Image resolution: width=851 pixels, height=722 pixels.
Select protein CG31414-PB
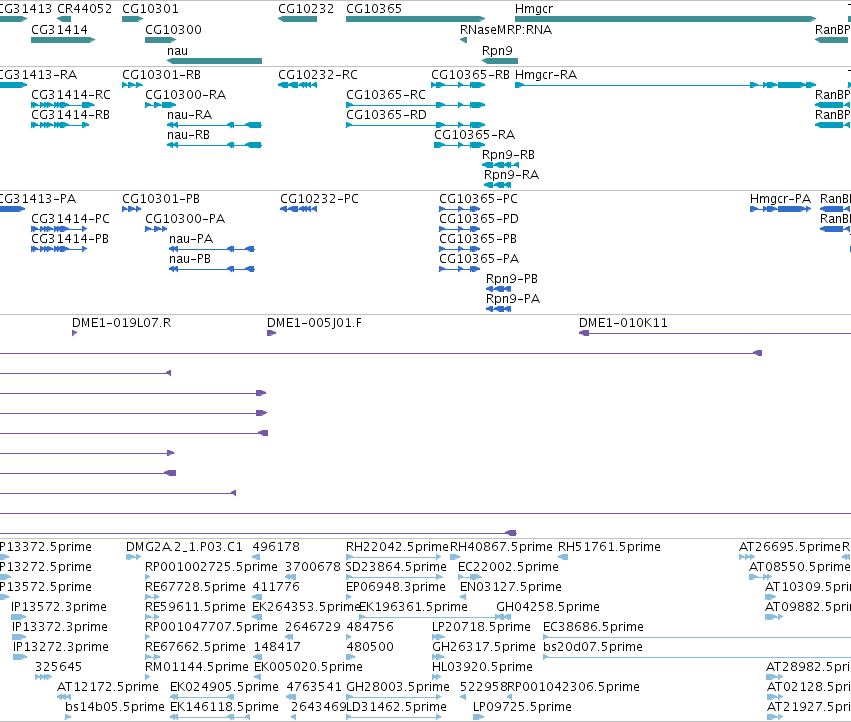pos(59,249)
